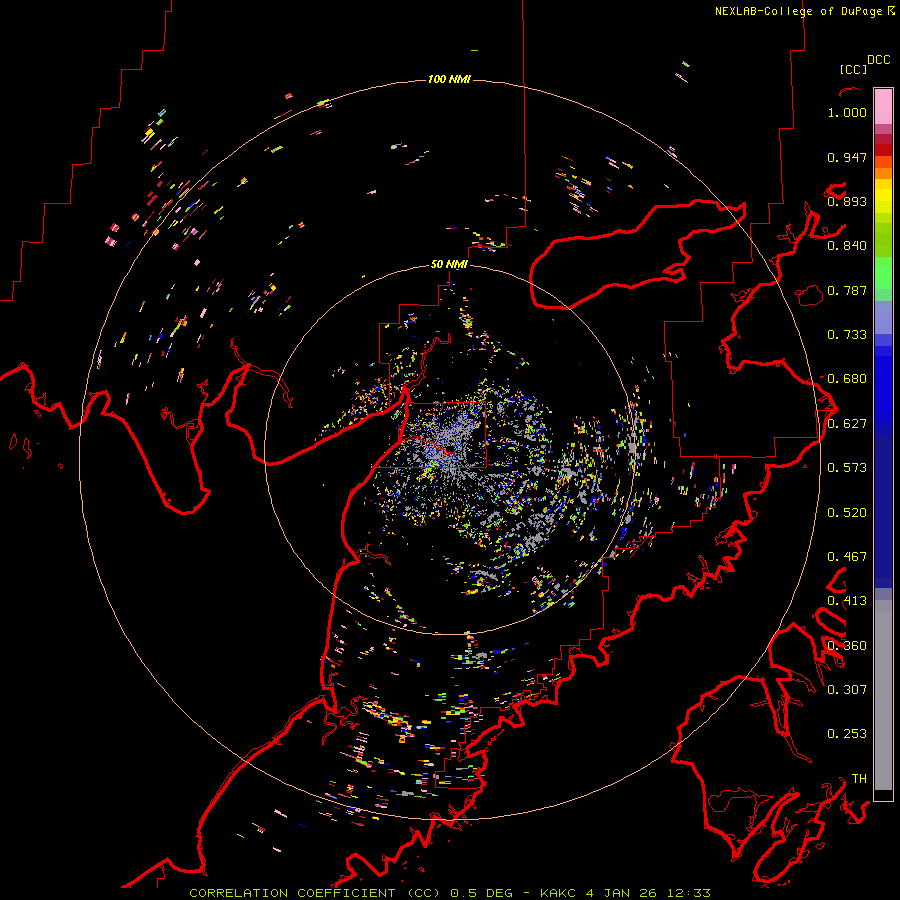Click the 0.467 legend value
Viewport: 900px width, 900px height.
pos(847,557)
